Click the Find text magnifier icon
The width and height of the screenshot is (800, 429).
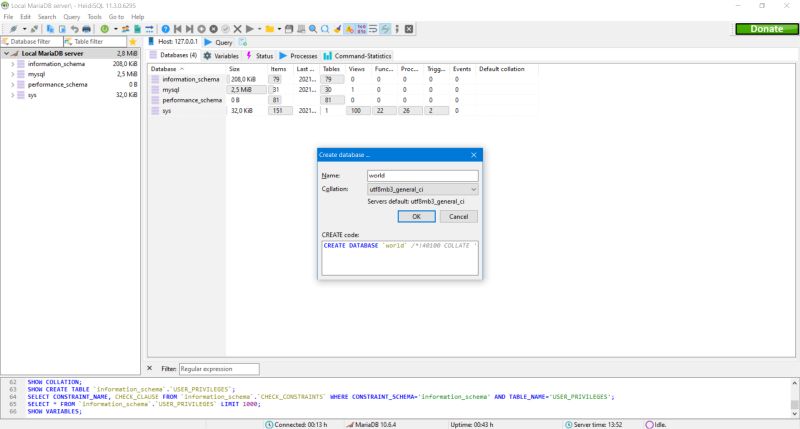point(313,29)
